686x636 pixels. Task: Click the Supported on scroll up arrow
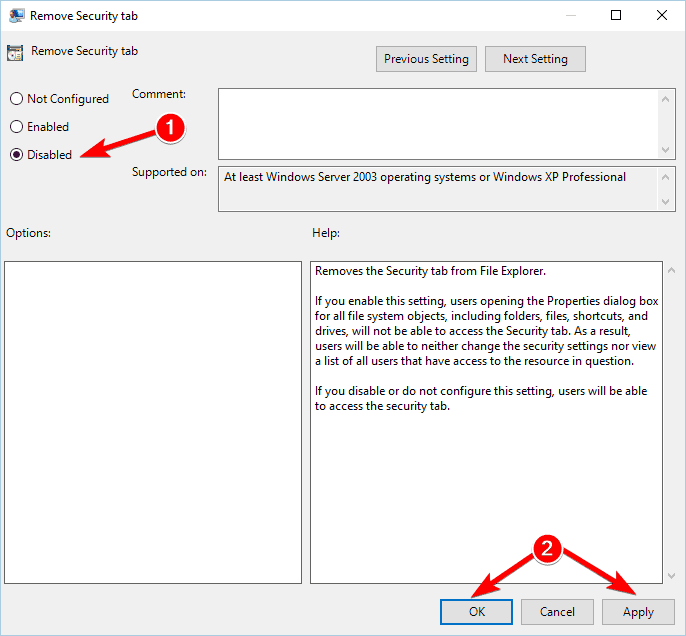665,177
